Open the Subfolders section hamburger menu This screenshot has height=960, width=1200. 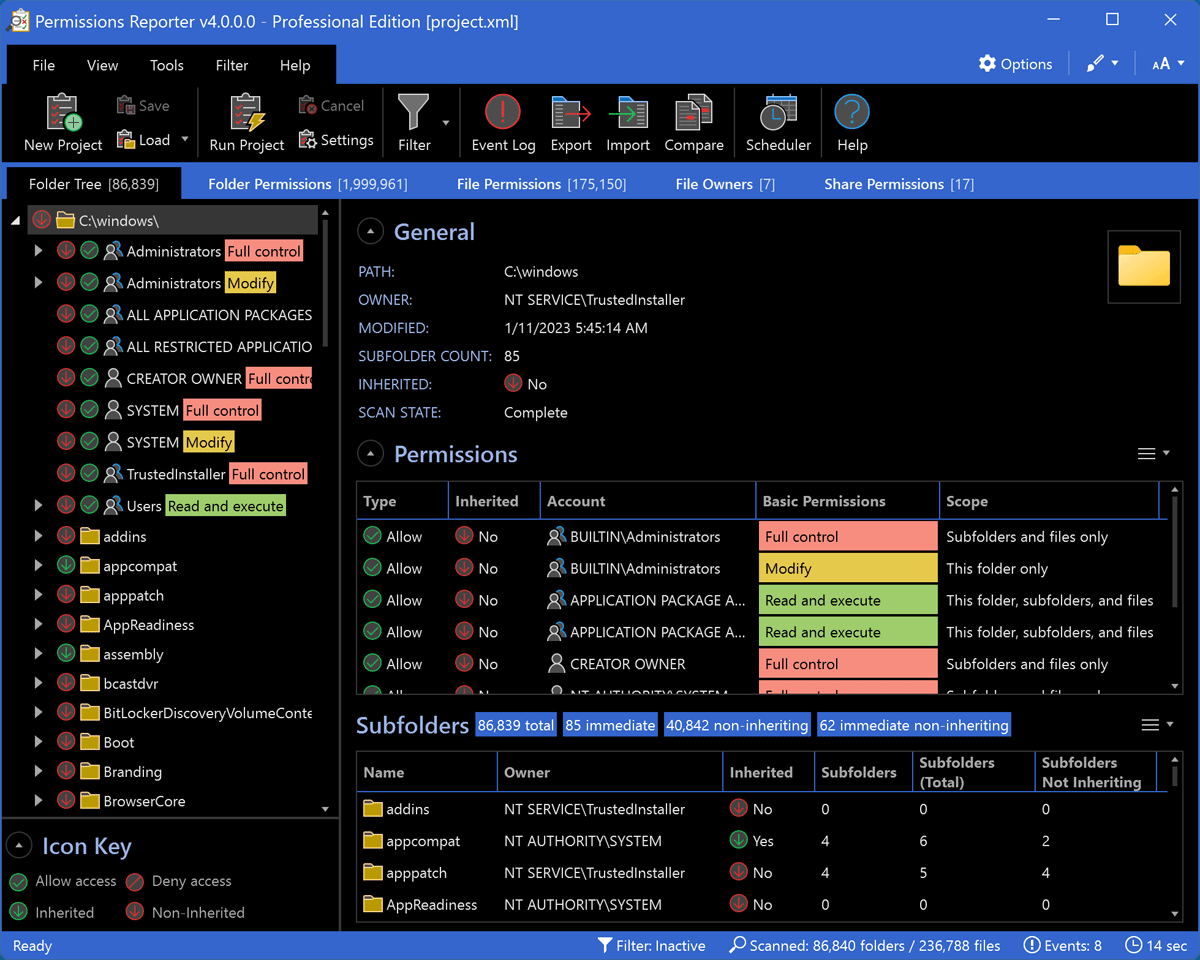point(1156,725)
